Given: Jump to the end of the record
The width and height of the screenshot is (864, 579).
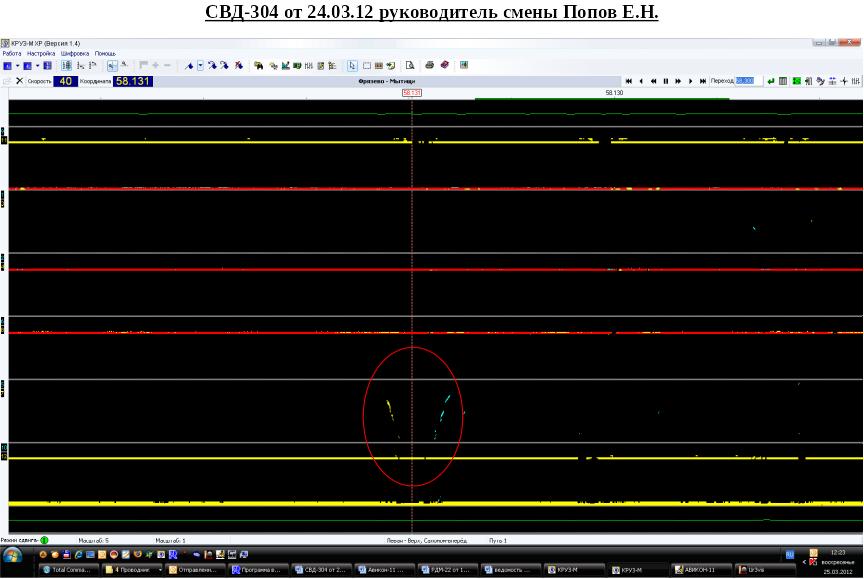Looking at the screenshot, I should (703, 81).
